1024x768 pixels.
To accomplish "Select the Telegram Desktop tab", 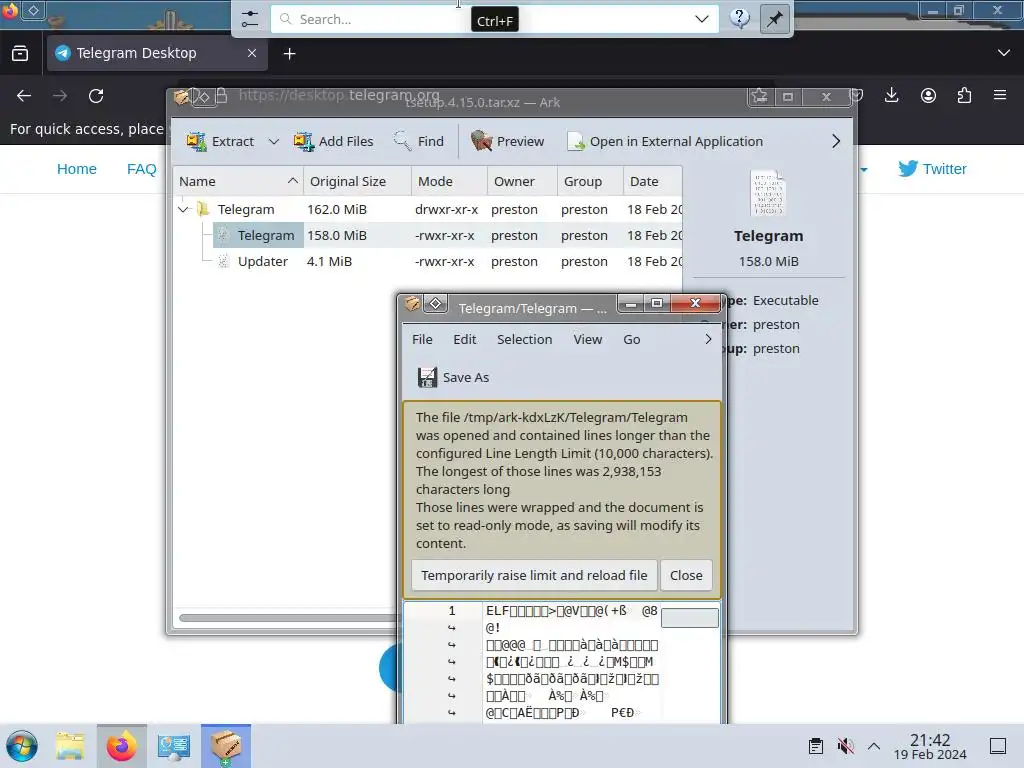I will point(157,53).
